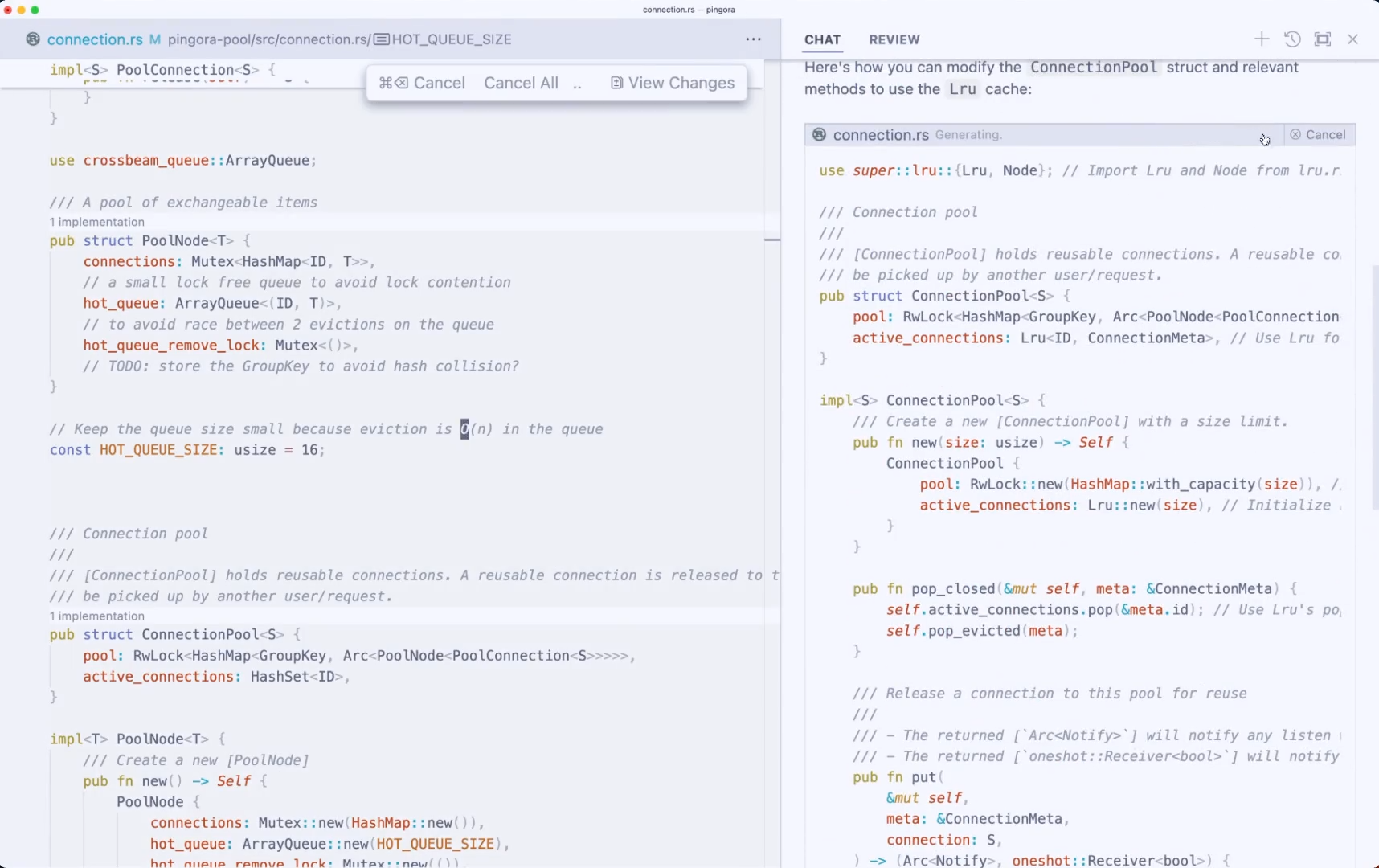Click the M modified indicator beside connection.rs
Screen dimensions: 1379x868
(157, 39)
